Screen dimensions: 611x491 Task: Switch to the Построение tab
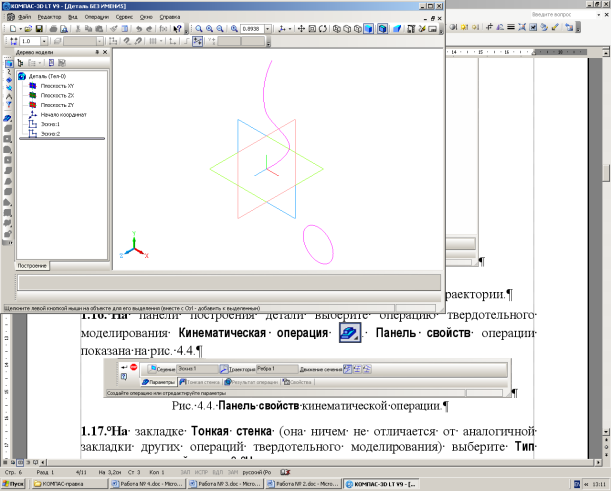(x=32, y=266)
